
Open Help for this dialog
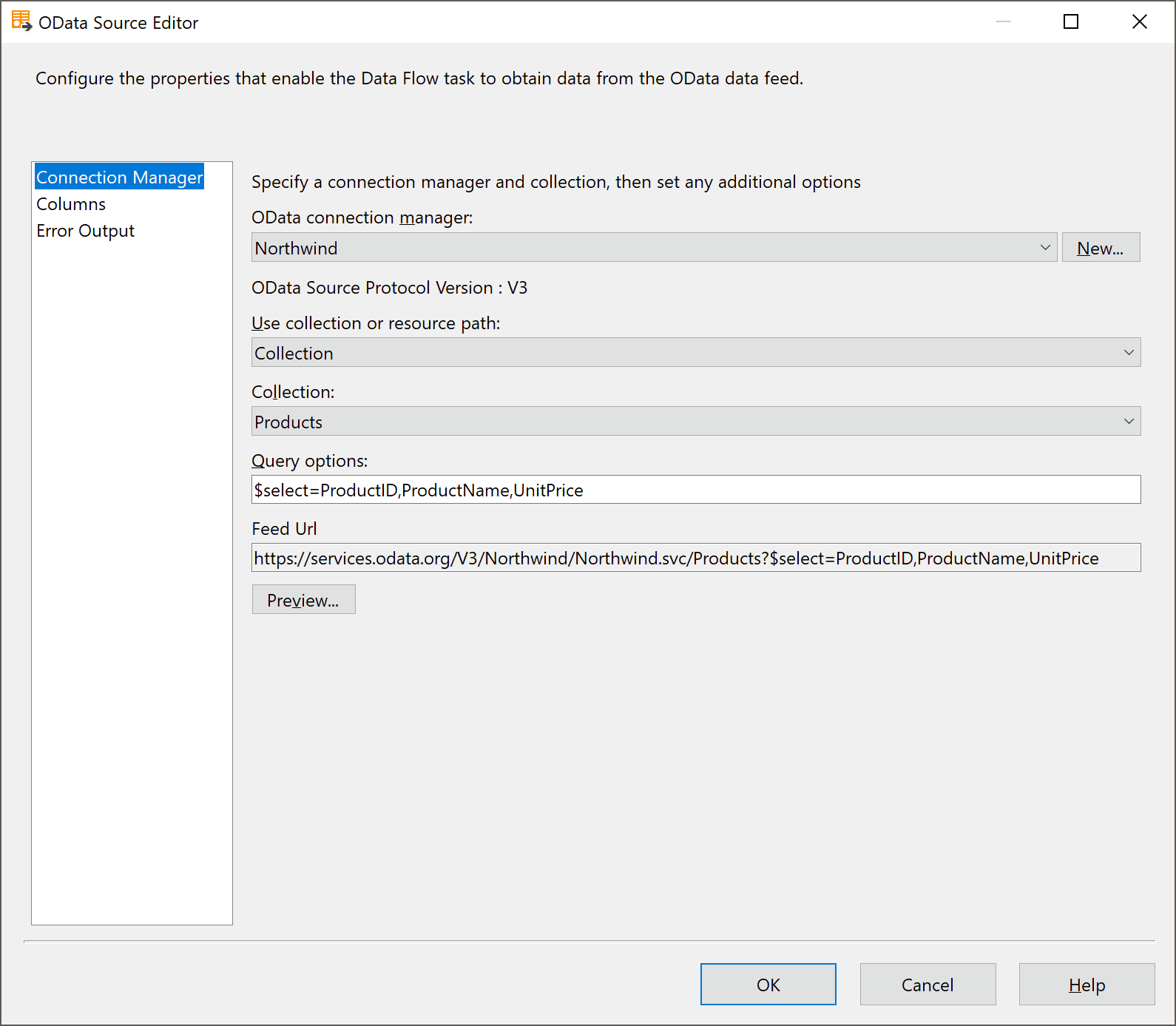[1086, 985]
